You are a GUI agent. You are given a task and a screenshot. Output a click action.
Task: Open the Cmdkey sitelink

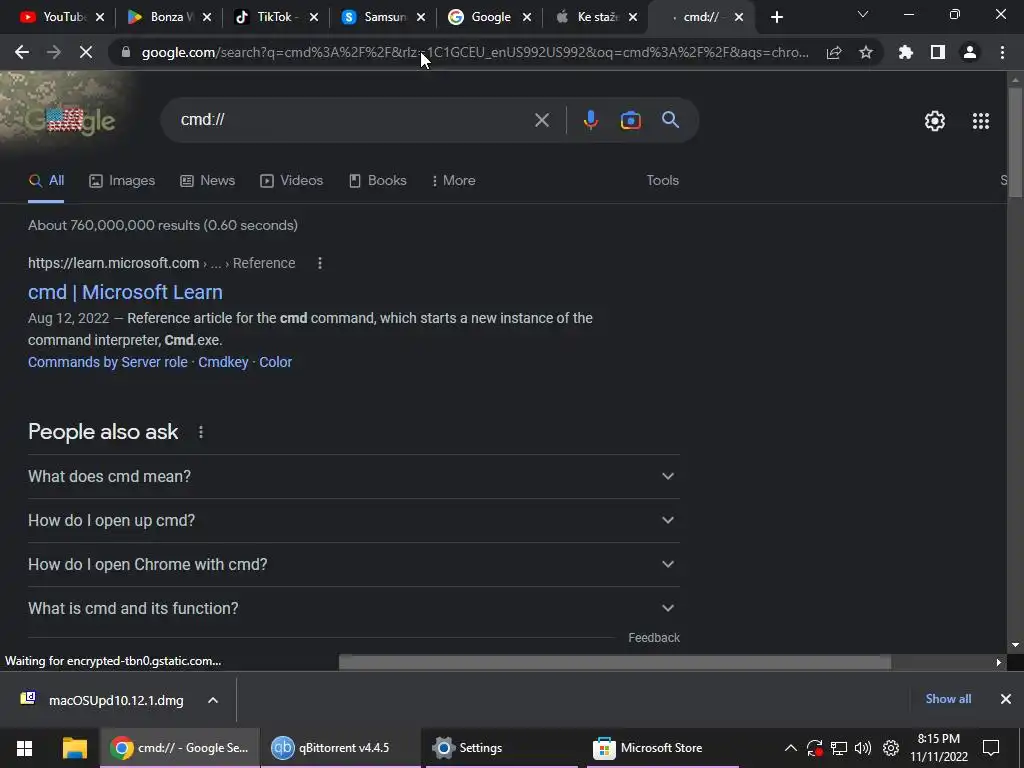pos(223,362)
